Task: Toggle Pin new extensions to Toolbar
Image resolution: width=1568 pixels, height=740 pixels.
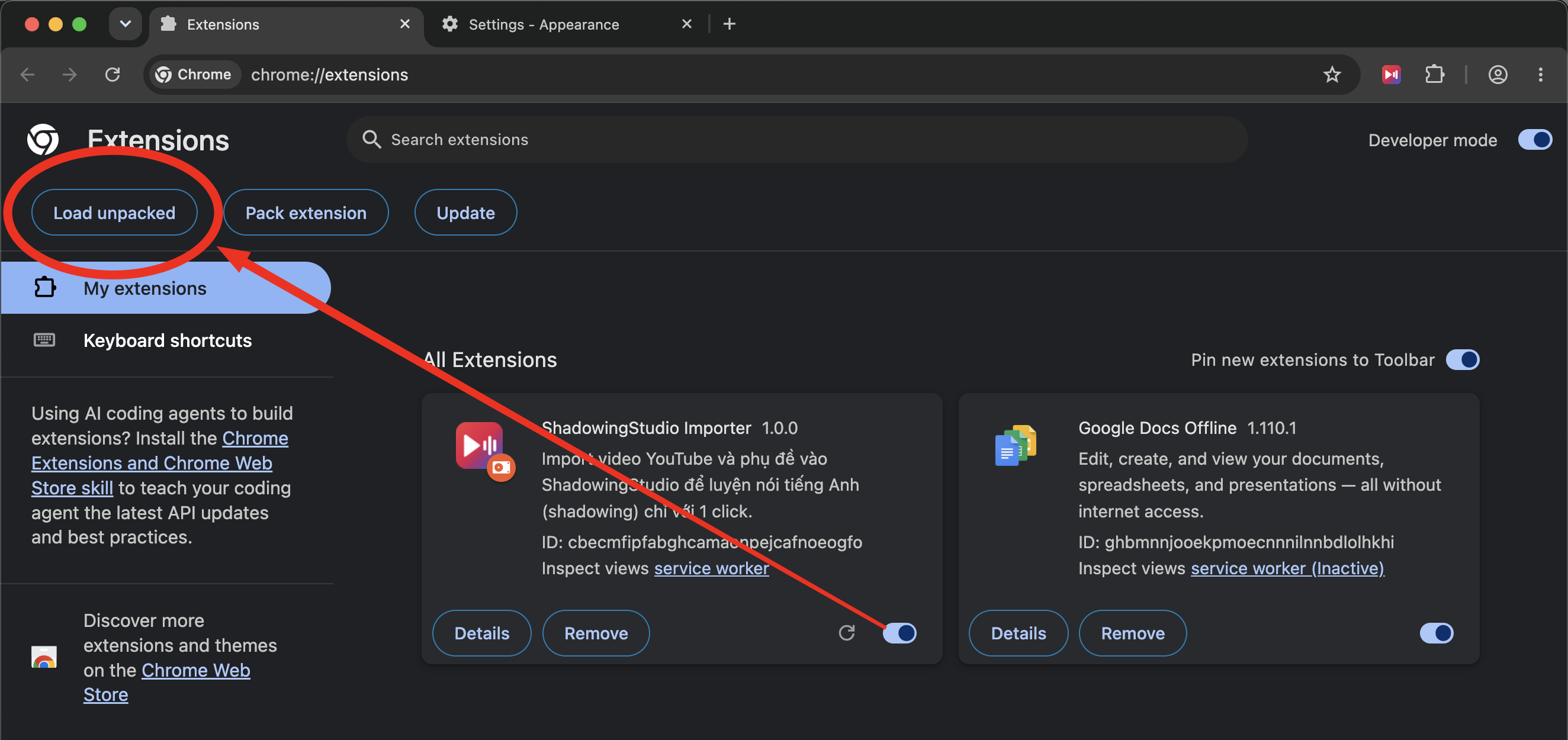Action: [x=1462, y=360]
